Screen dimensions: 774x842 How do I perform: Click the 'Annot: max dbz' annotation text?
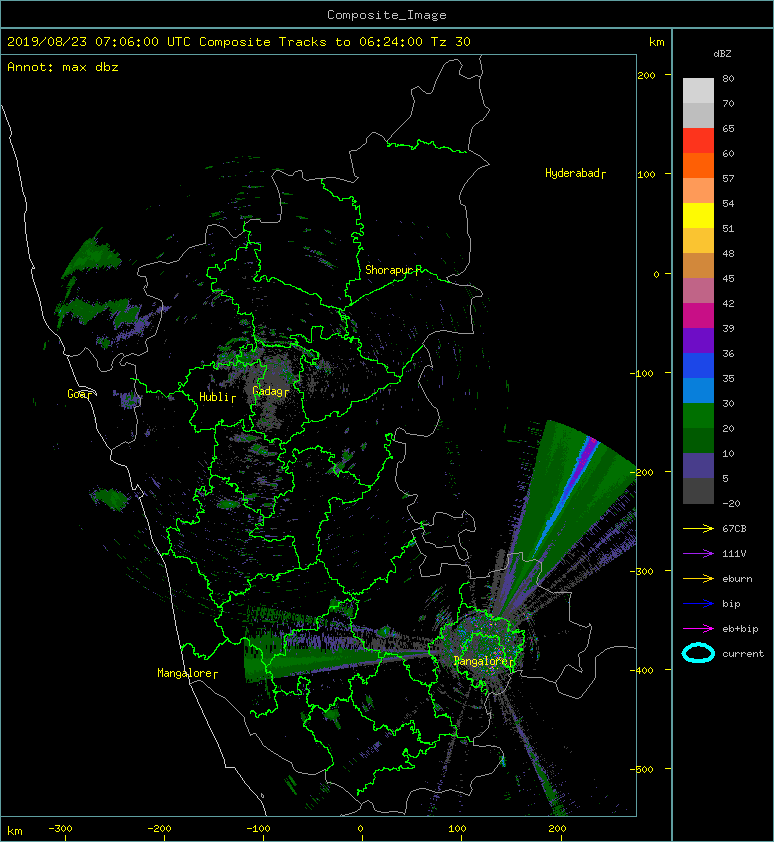[63, 67]
